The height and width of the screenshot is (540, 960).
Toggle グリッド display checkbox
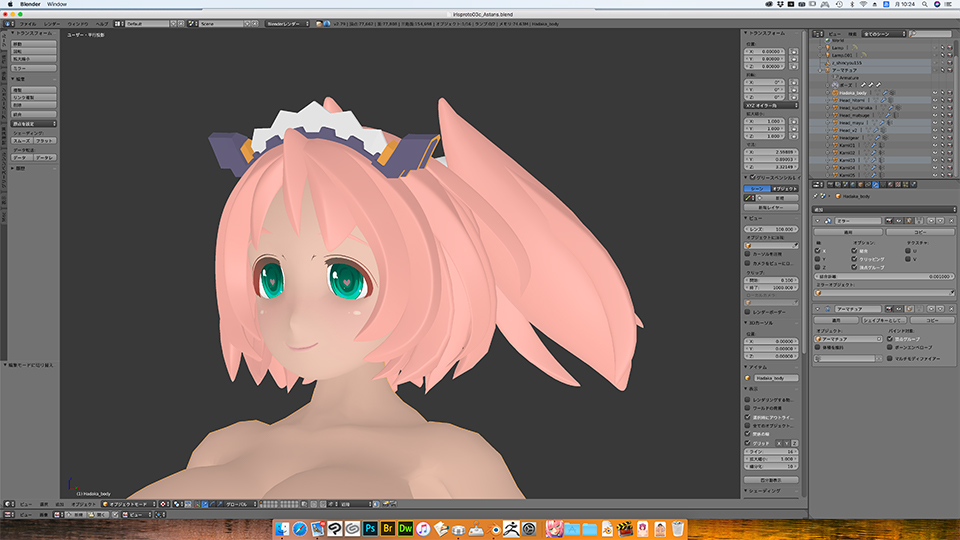(x=748, y=443)
